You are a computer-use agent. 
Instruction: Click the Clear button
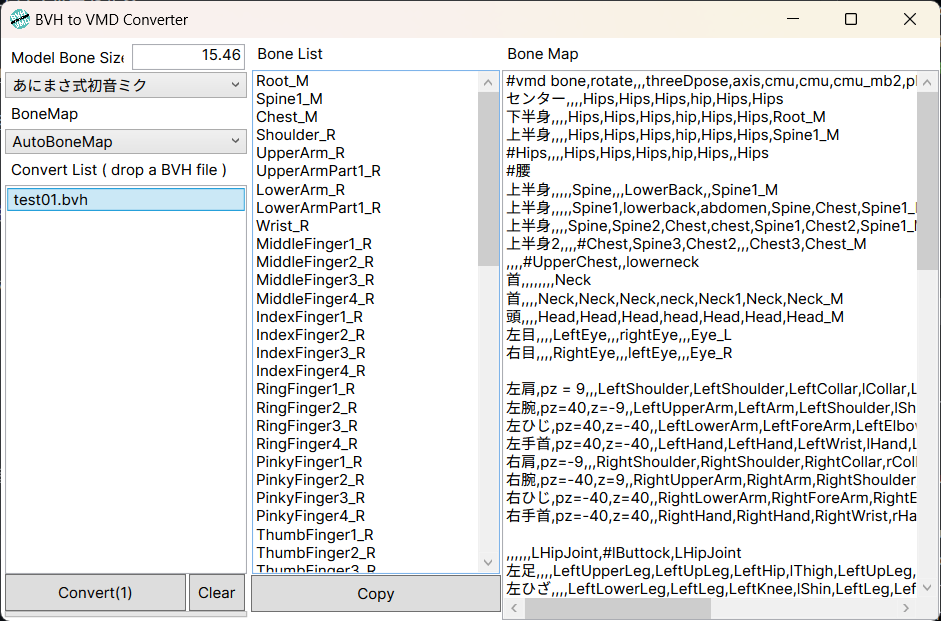216,593
